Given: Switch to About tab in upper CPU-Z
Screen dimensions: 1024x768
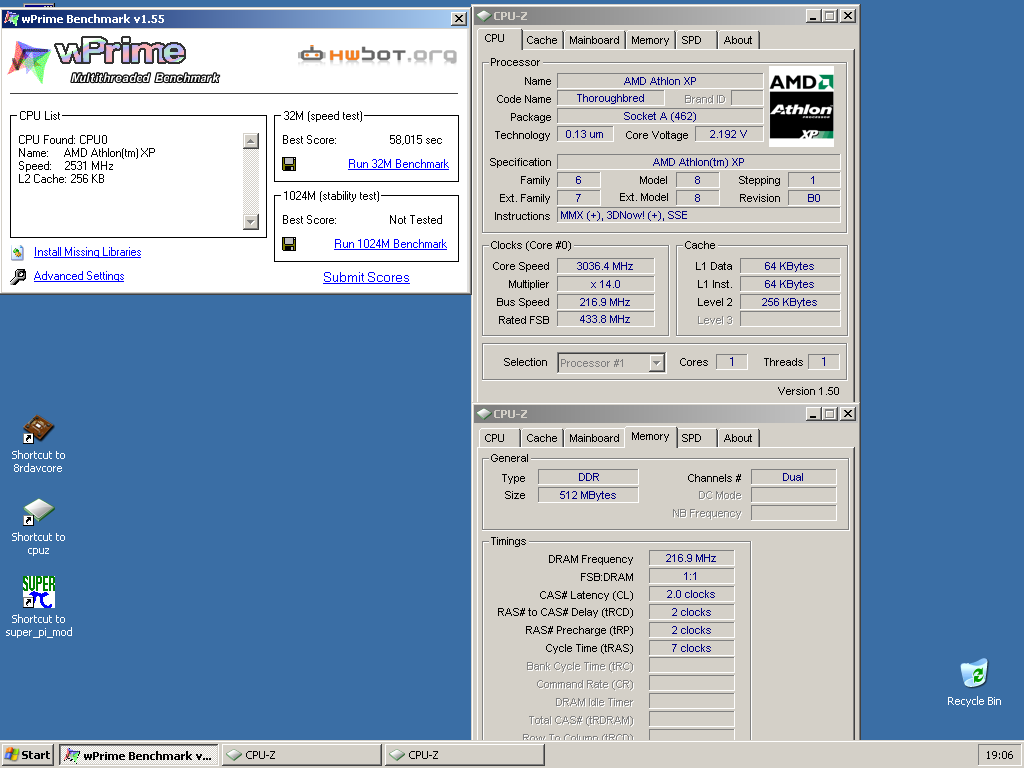Looking at the screenshot, I should click(x=738, y=40).
